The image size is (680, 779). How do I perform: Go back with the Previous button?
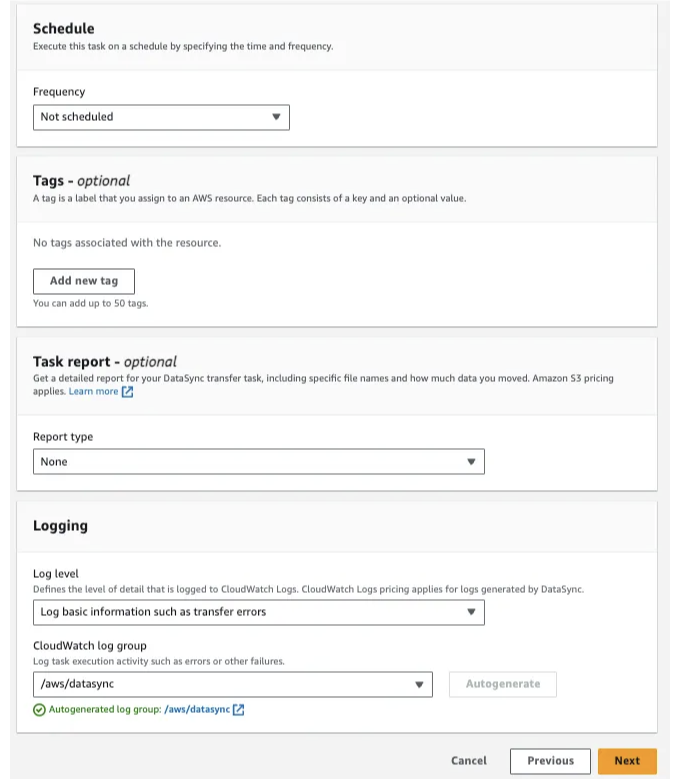(x=550, y=761)
